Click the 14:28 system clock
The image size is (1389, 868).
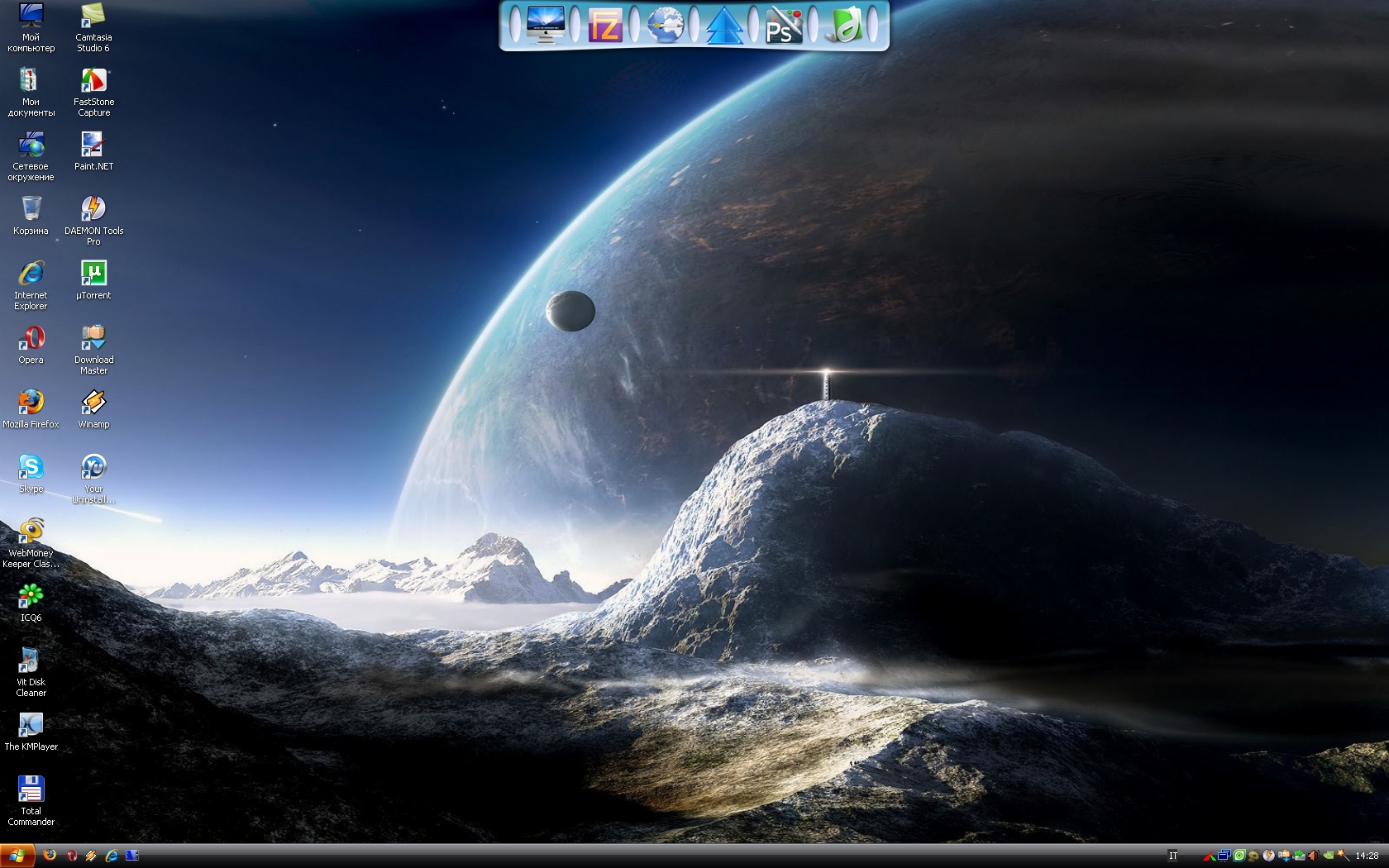click(1367, 856)
